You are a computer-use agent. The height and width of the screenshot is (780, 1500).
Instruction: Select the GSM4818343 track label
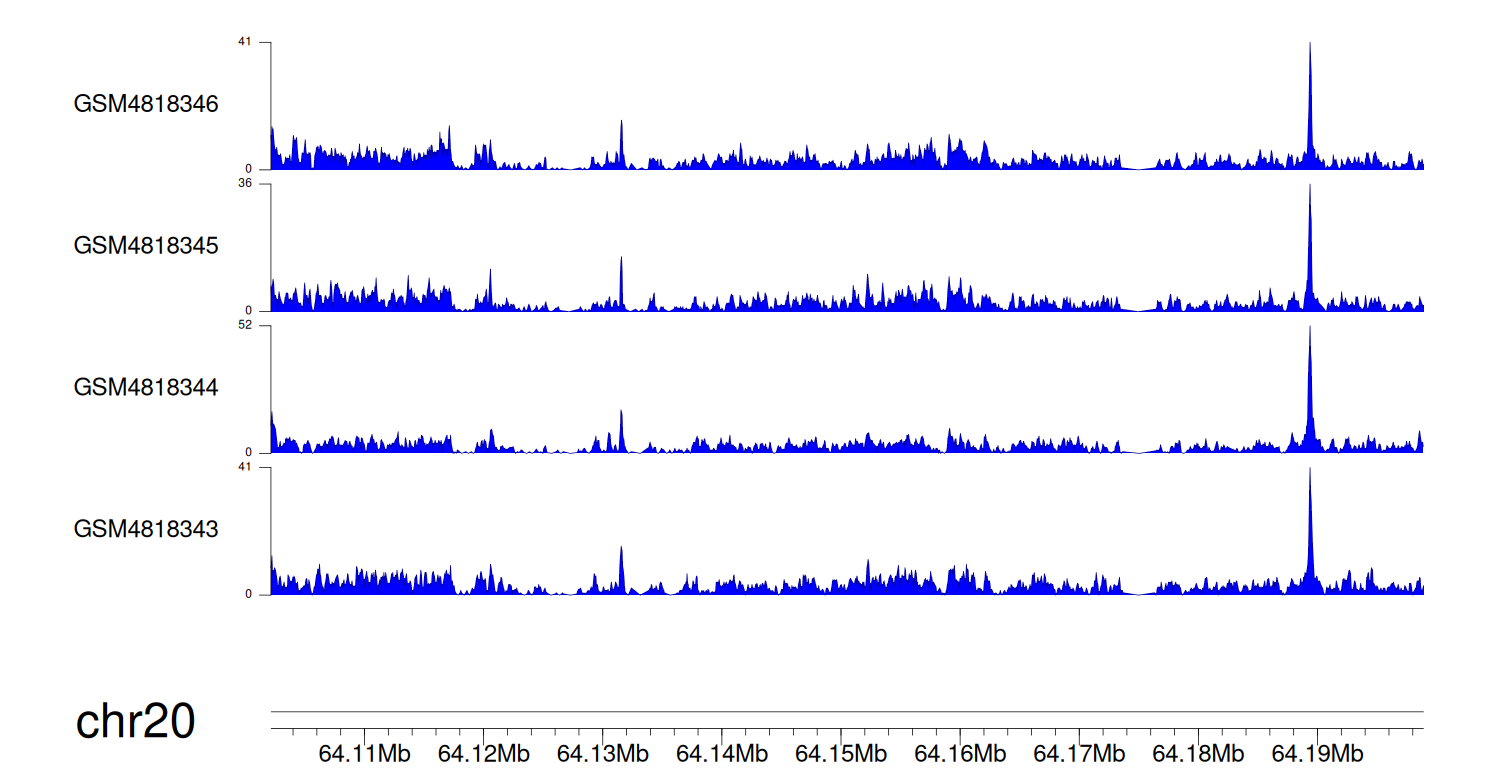pos(146,529)
